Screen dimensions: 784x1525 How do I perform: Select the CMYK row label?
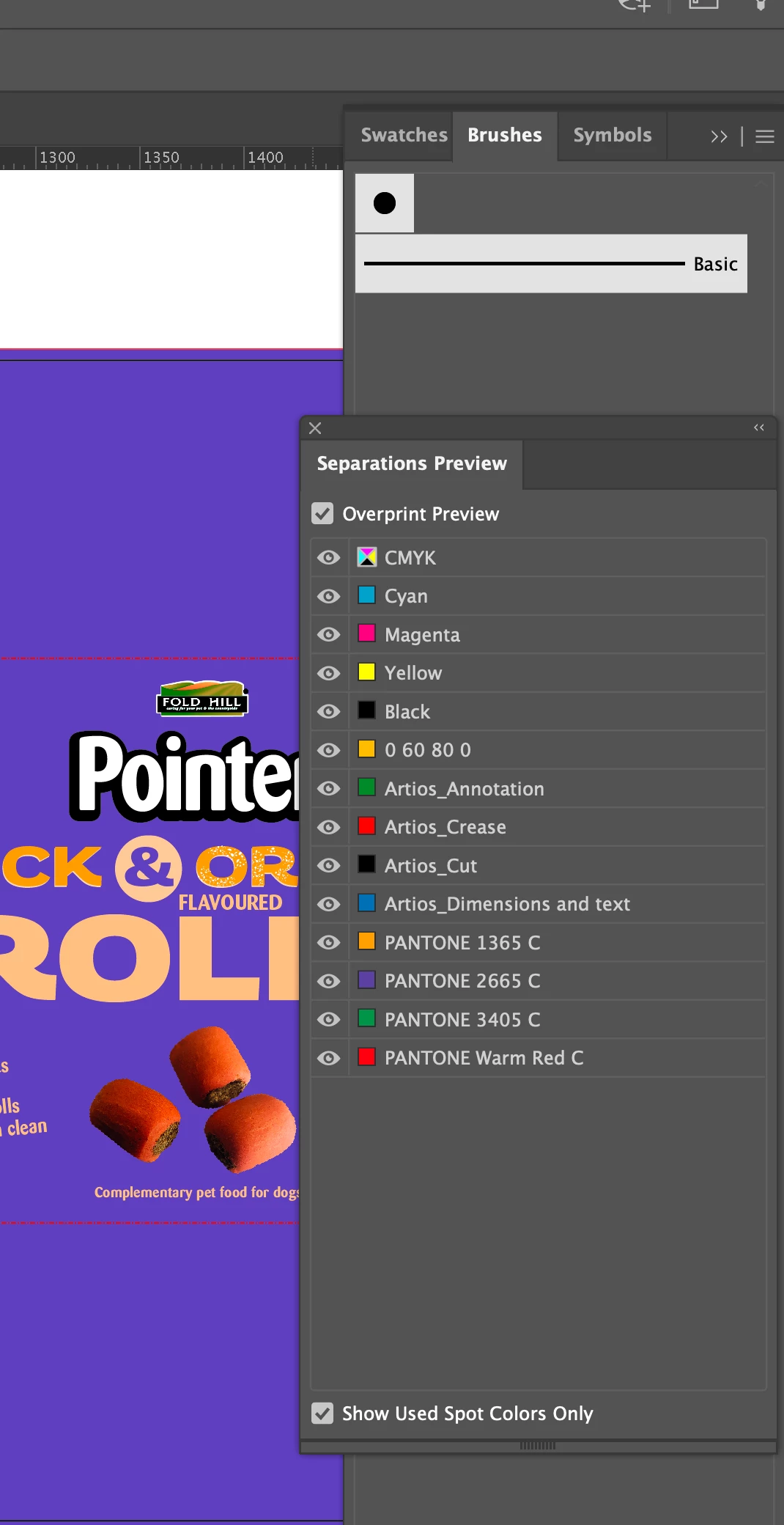pos(410,558)
